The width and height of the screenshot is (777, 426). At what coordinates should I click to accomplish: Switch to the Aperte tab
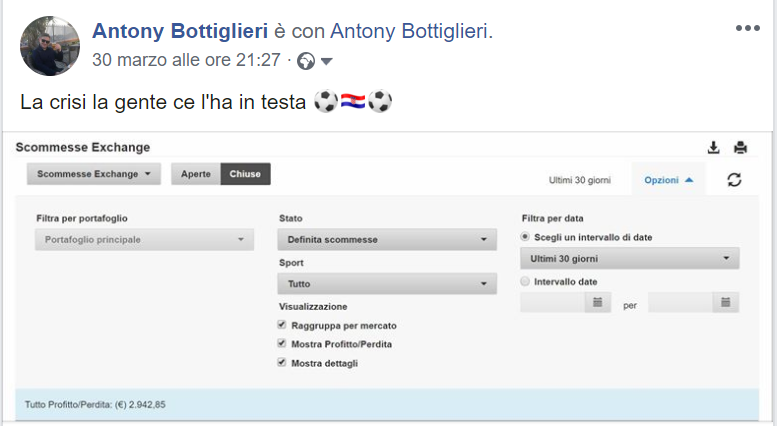coord(195,174)
